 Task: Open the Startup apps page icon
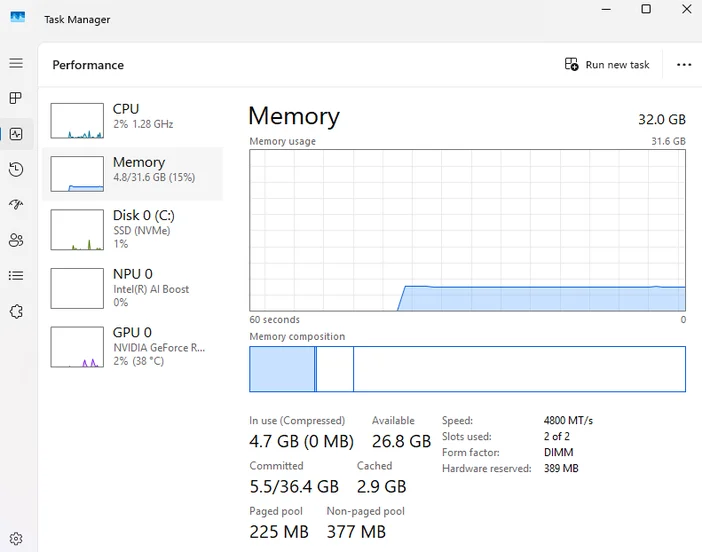[x=16, y=205]
